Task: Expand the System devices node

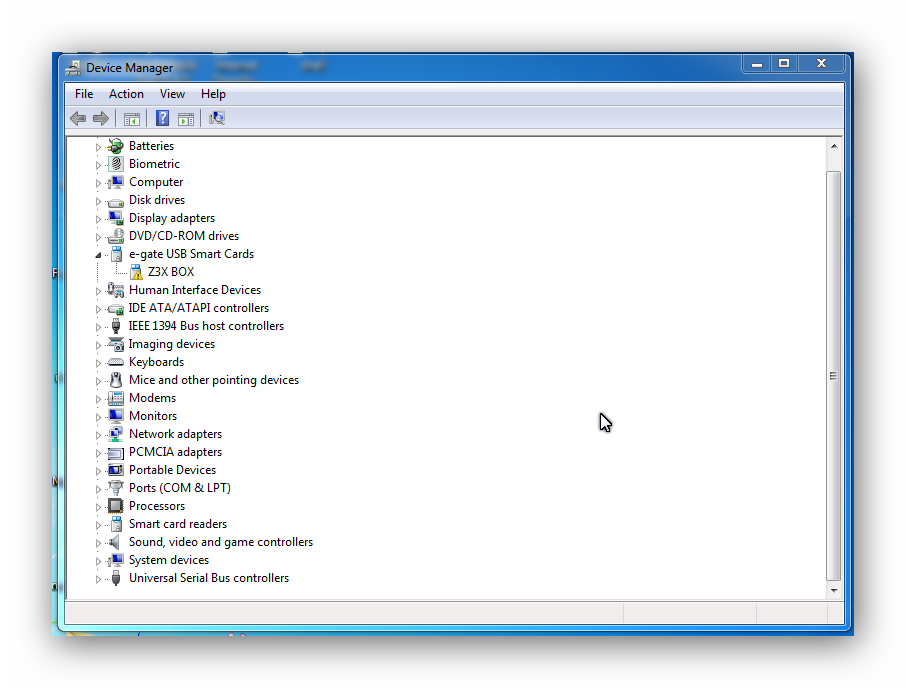Action: (x=98, y=561)
